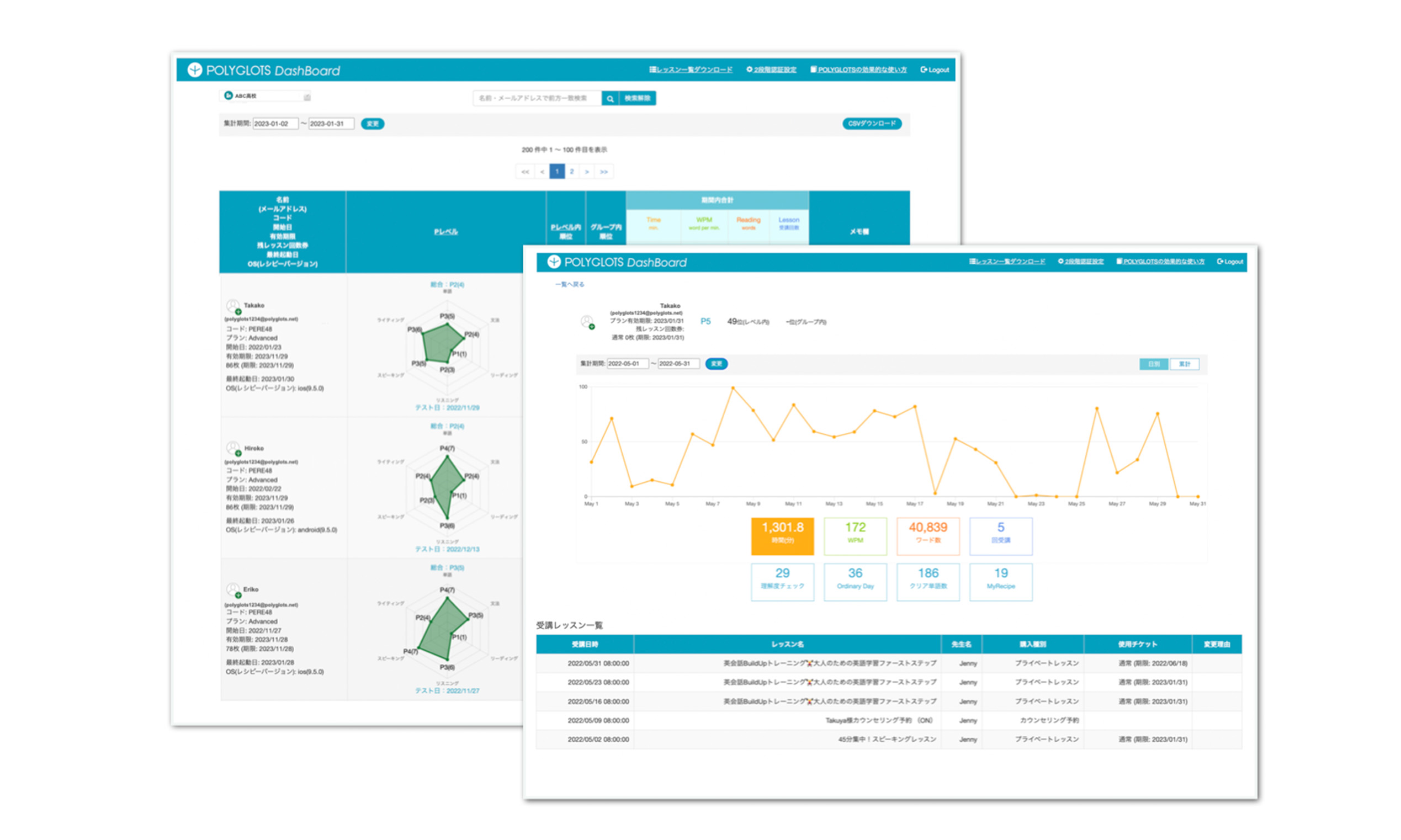Select the 40,839 ワード数 metric card
1401x840 pixels.
928,536
